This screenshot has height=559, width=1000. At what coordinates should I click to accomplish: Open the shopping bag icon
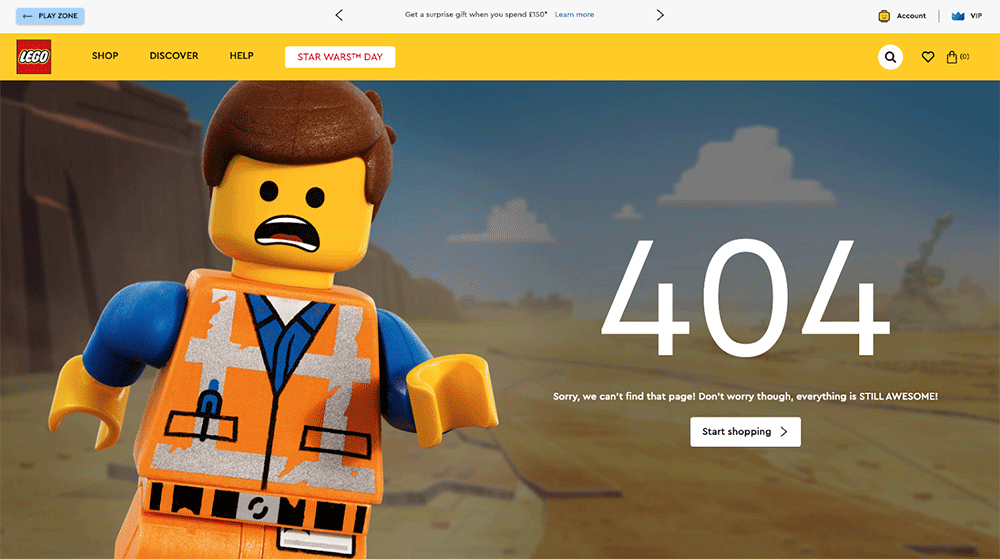[952, 57]
